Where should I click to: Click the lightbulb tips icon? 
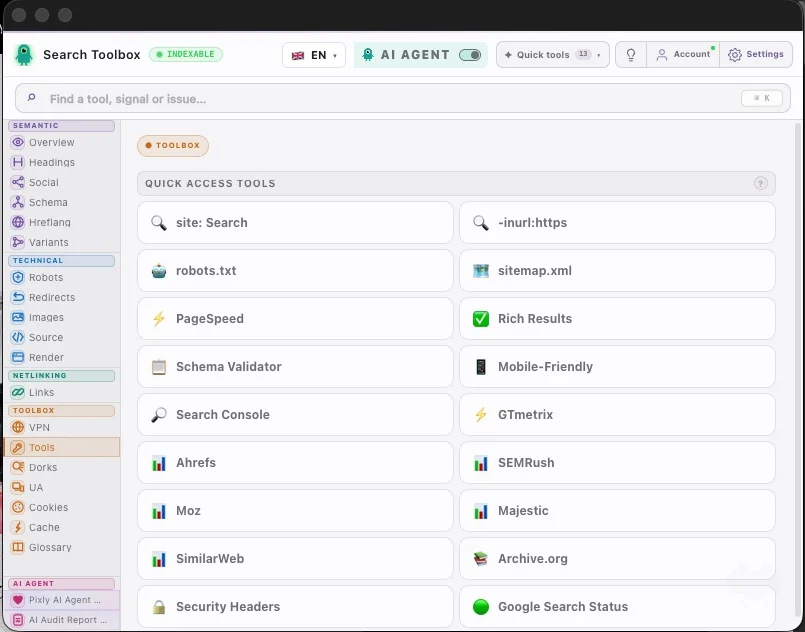(631, 54)
